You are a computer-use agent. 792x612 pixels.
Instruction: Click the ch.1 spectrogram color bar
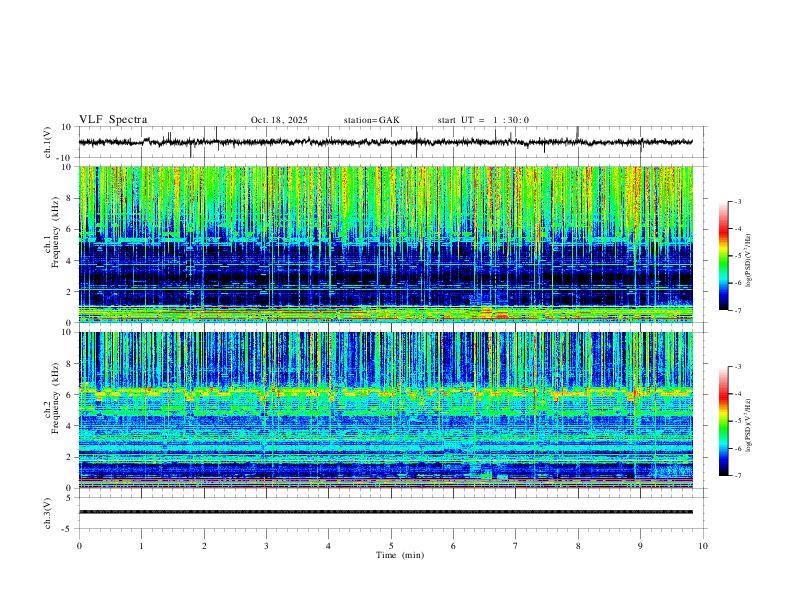click(x=723, y=256)
